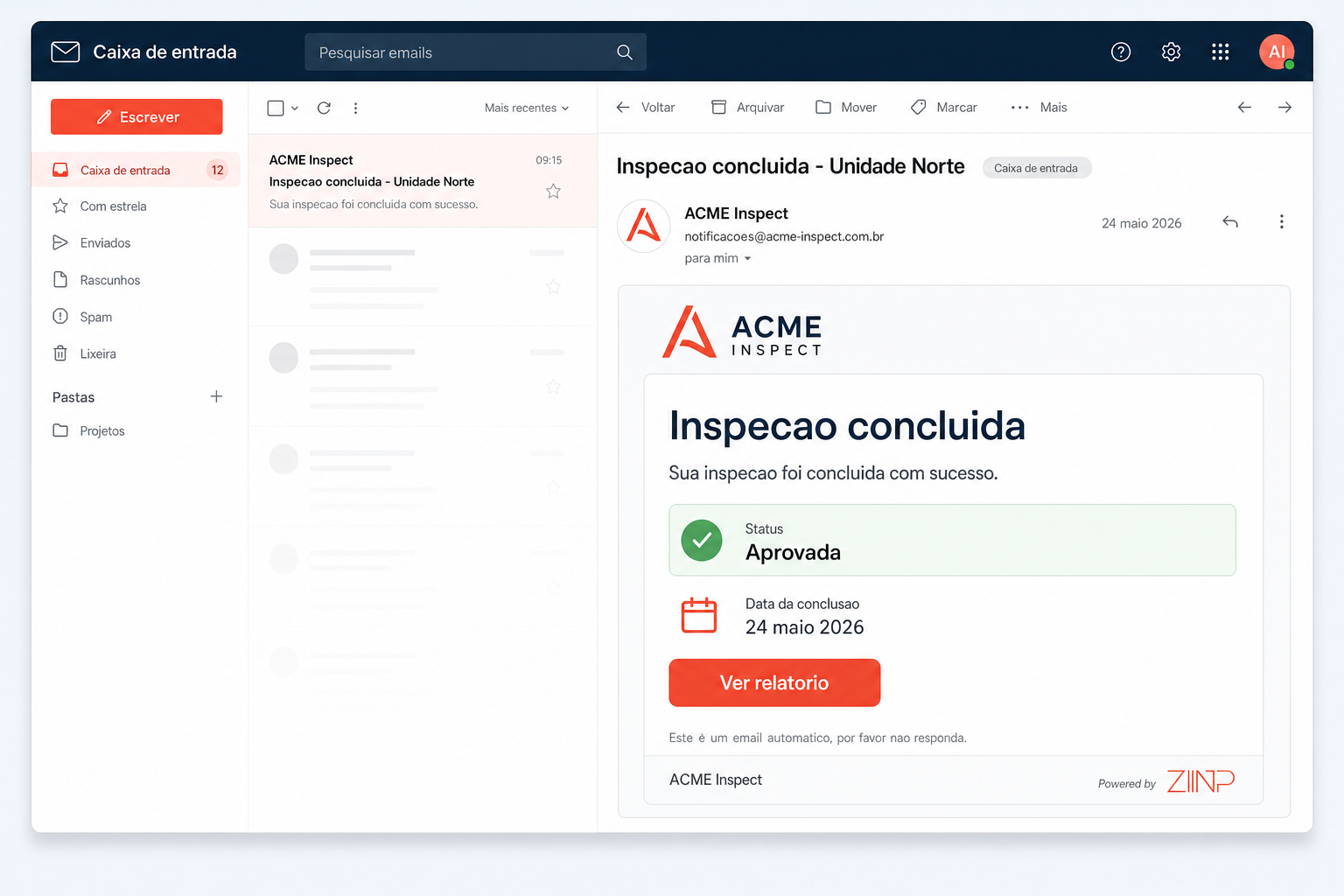Open the ACME Inspect email in list
Screen dimensions: 1344x896
click(x=423, y=181)
